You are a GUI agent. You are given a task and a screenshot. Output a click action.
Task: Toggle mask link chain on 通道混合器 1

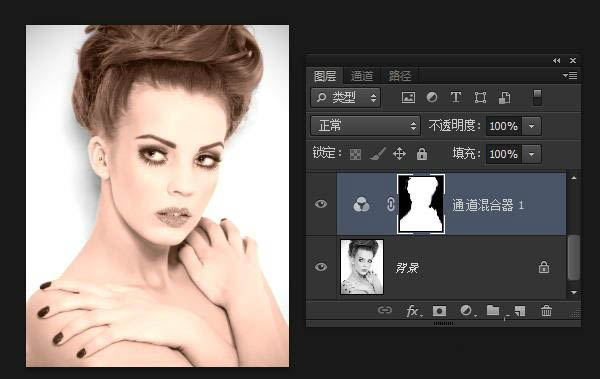pyautogui.click(x=390, y=204)
